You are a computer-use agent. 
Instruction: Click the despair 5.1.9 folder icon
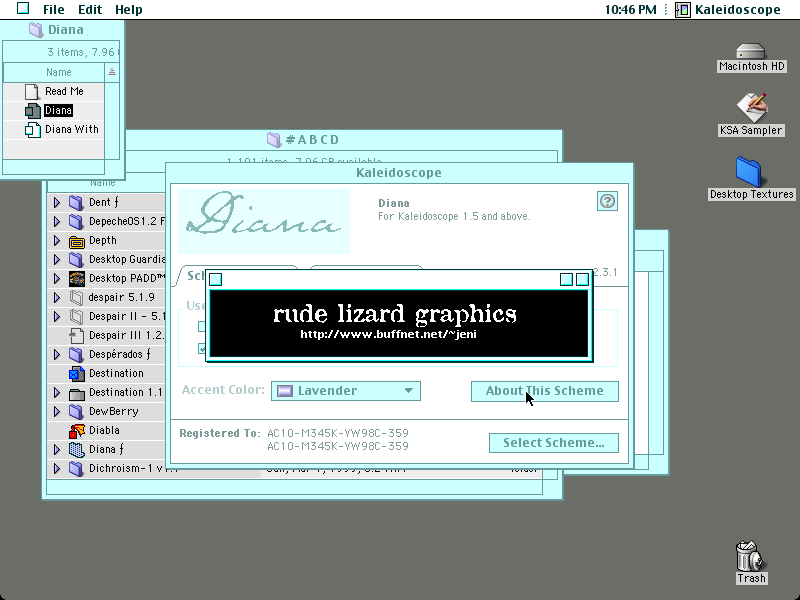point(76,297)
